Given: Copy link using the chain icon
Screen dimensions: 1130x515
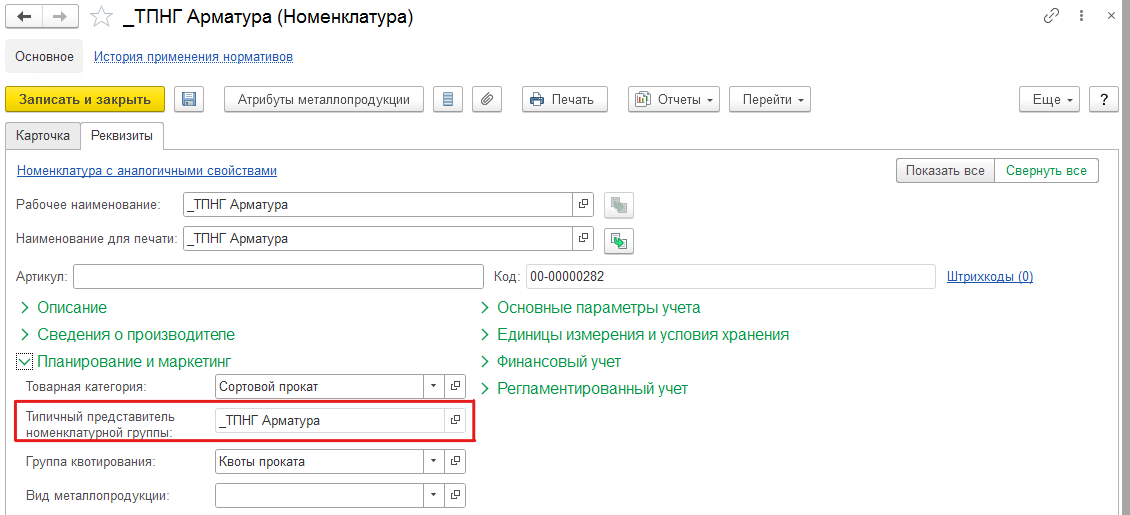Looking at the screenshot, I should coord(1051,16).
